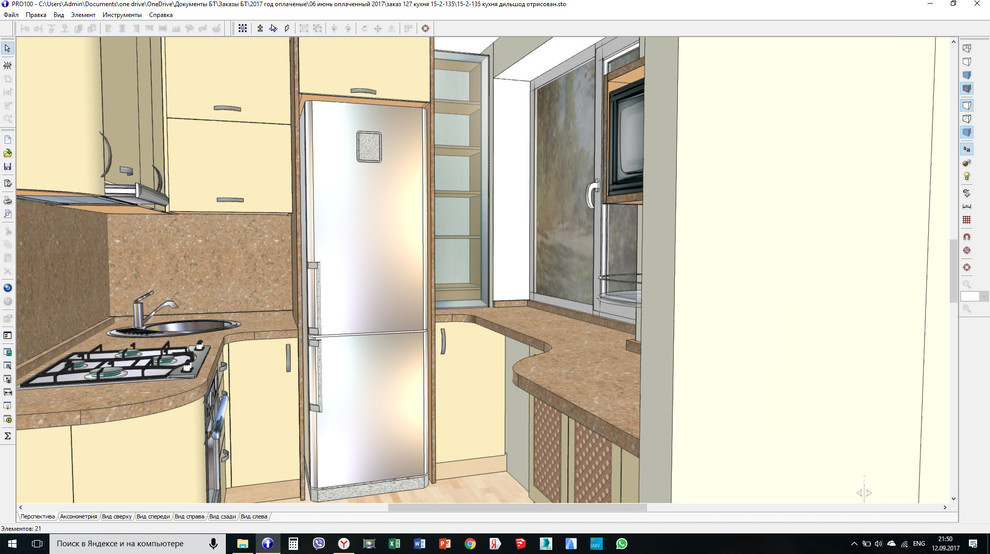This screenshot has width=990, height=554.
Task: Switch to the Вид сверху tab
Action: tap(117, 517)
